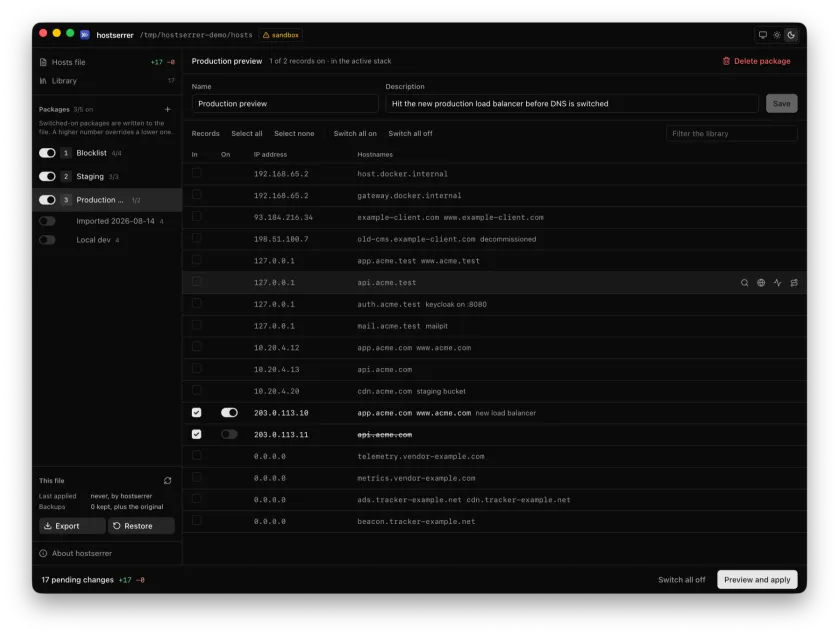The image size is (840, 637).
Task: Click the 93.184.216.34 IP address cell
Action: [x=283, y=218]
